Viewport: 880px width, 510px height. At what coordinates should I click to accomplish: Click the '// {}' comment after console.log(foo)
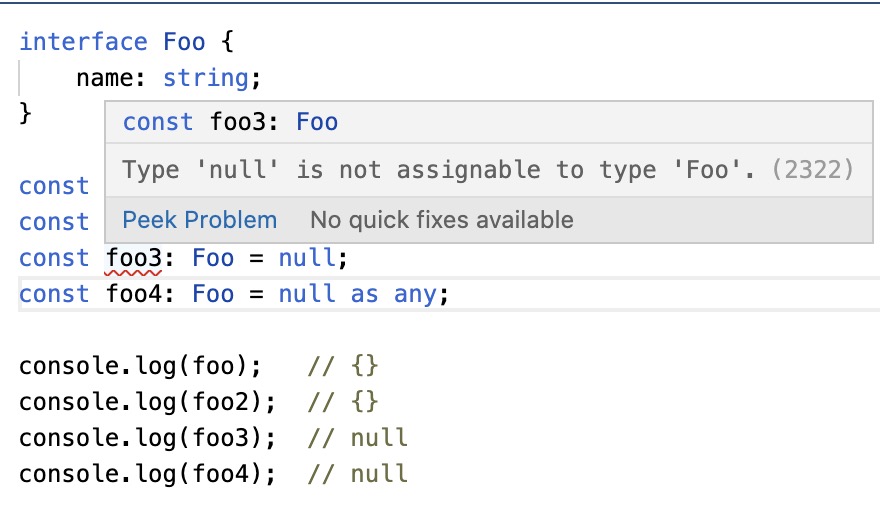(x=343, y=366)
